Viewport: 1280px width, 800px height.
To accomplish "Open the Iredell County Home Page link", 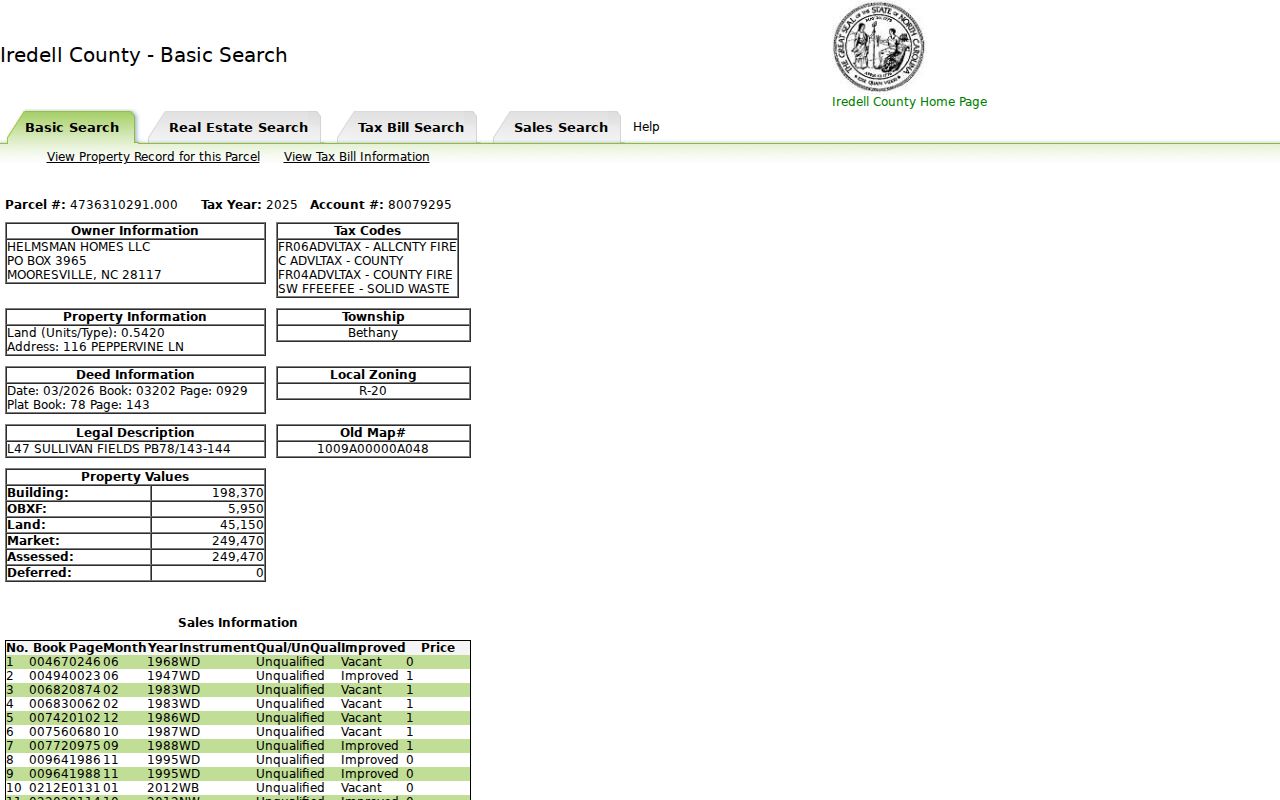I will click(909, 101).
